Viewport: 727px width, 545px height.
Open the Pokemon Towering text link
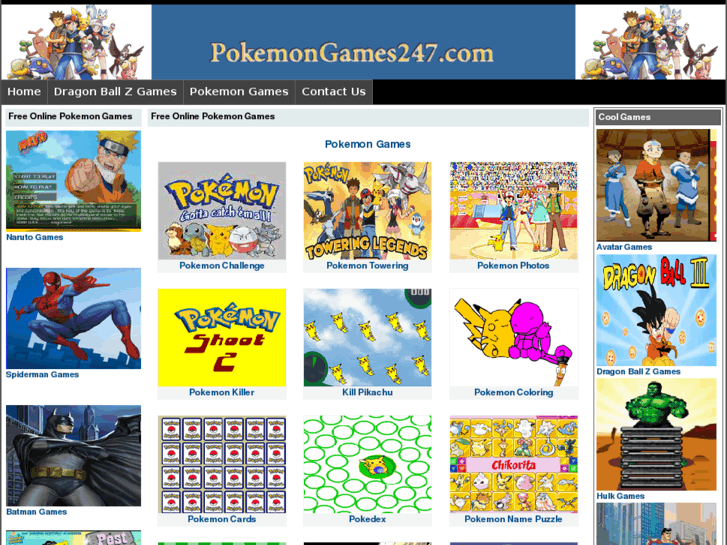pos(368,266)
